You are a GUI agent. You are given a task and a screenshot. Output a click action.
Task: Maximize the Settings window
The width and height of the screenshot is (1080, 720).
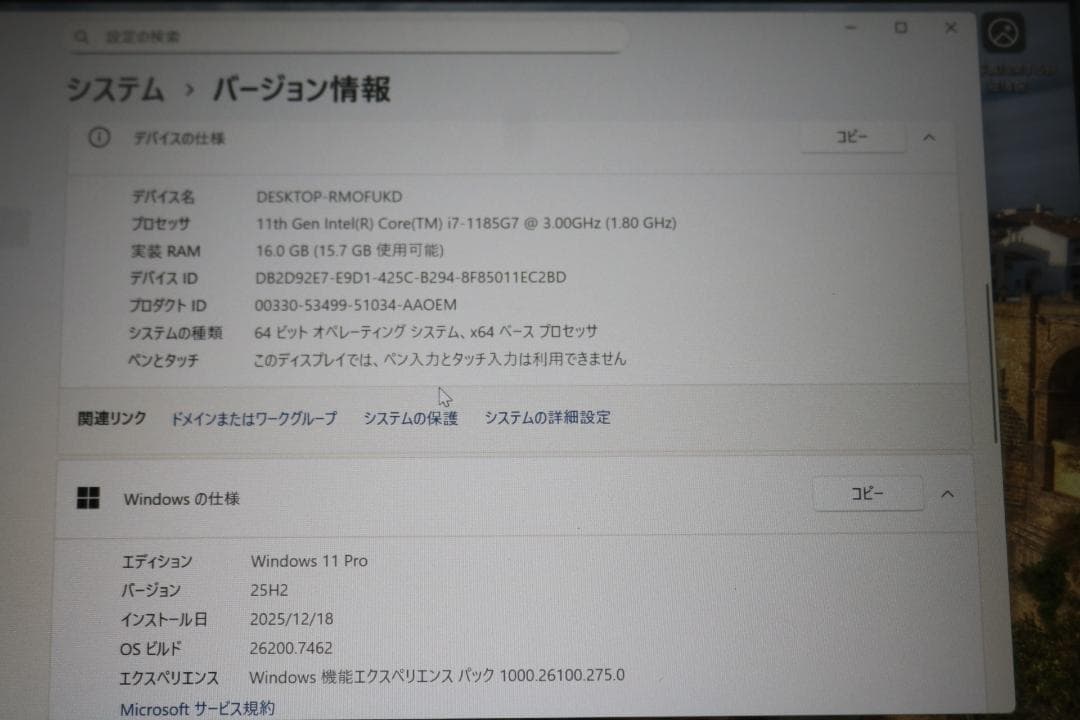click(903, 28)
